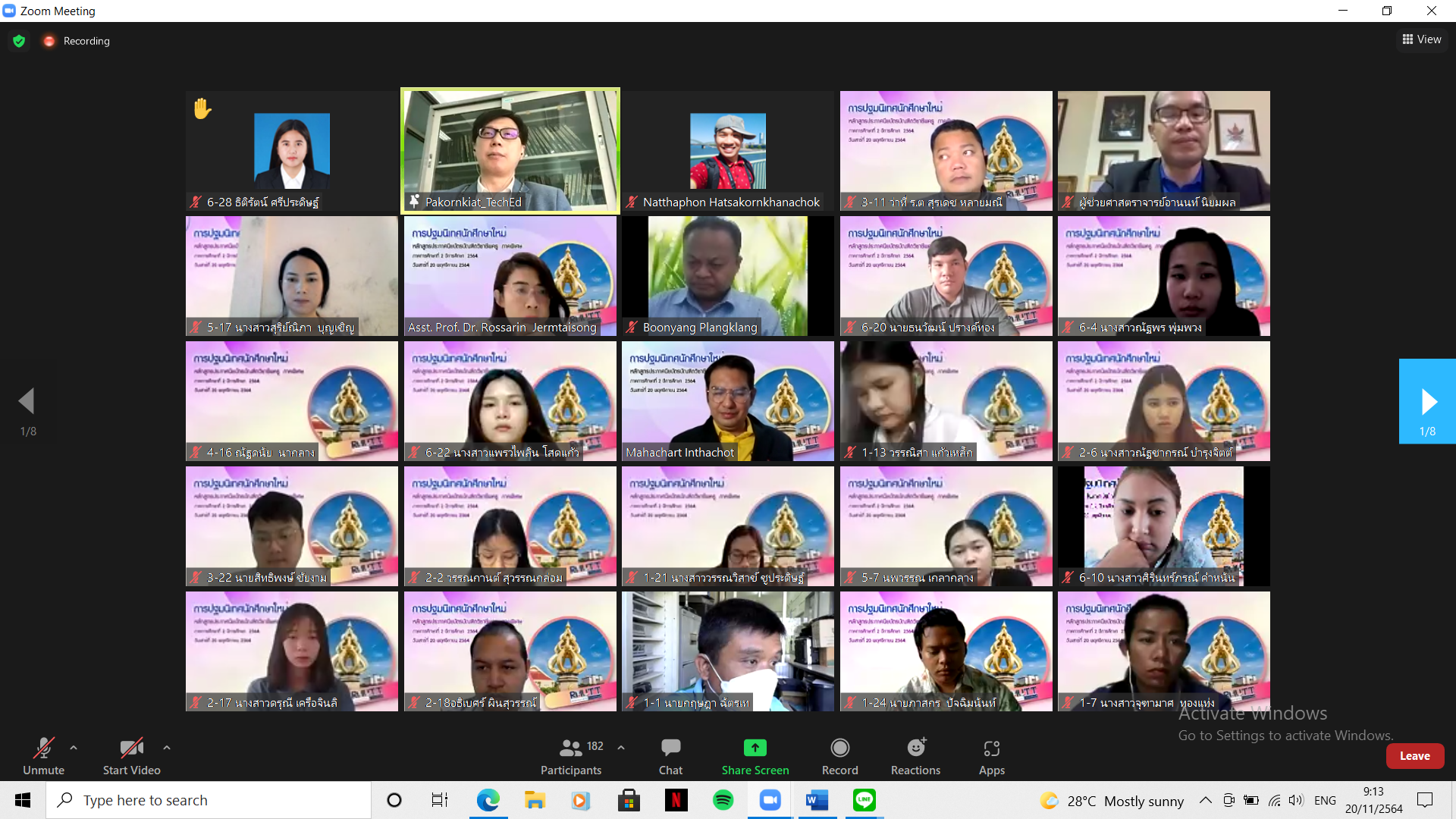Expand audio options arrow next to Unmute

point(74,748)
